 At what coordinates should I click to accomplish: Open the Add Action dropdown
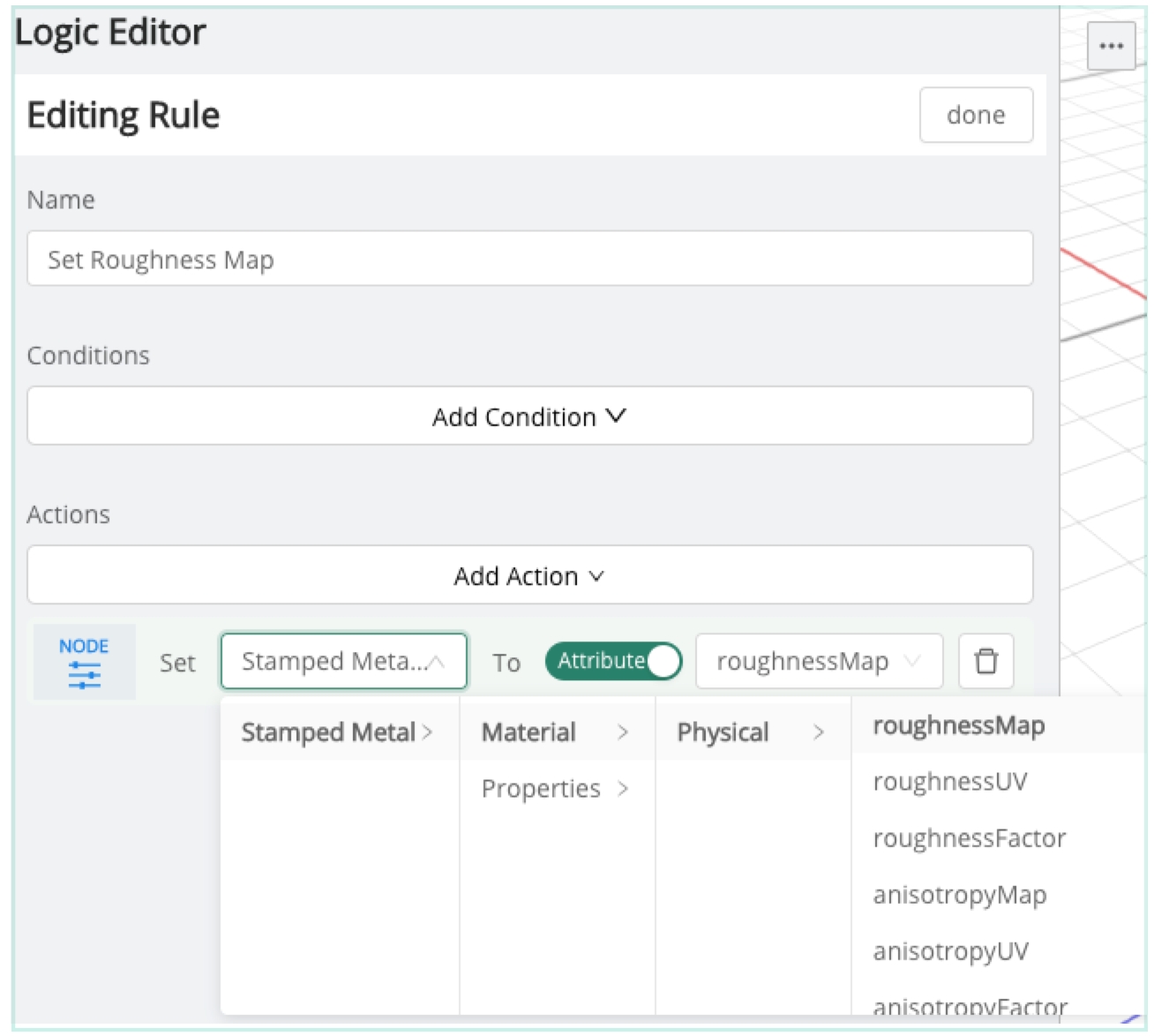point(529,576)
